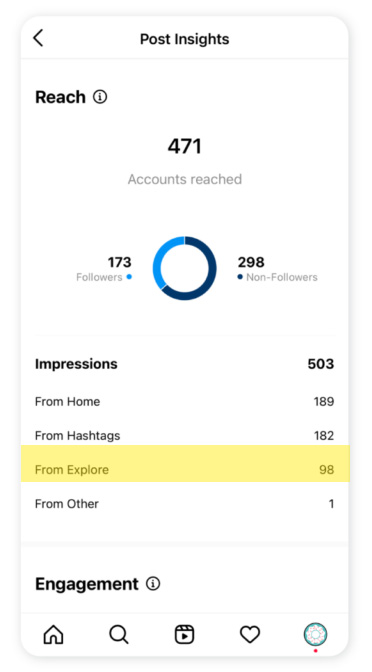Open the Reach info icon
372x672 pixels.
[x=100, y=97]
